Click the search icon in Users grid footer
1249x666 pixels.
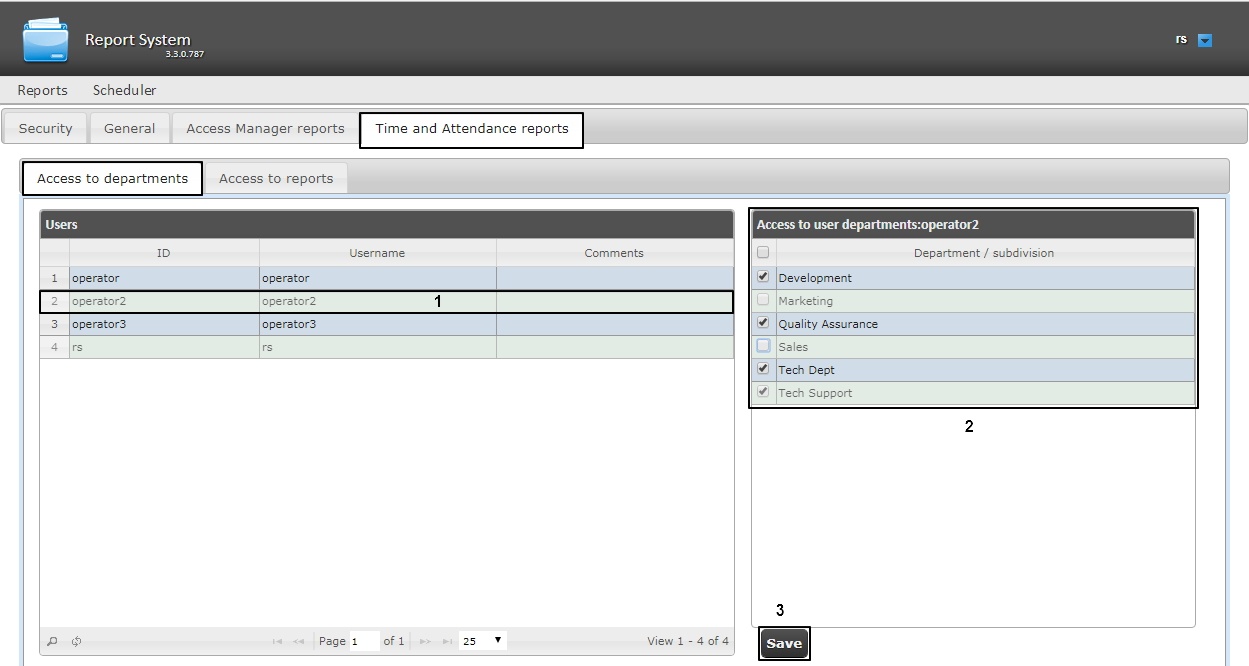tap(53, 641)
